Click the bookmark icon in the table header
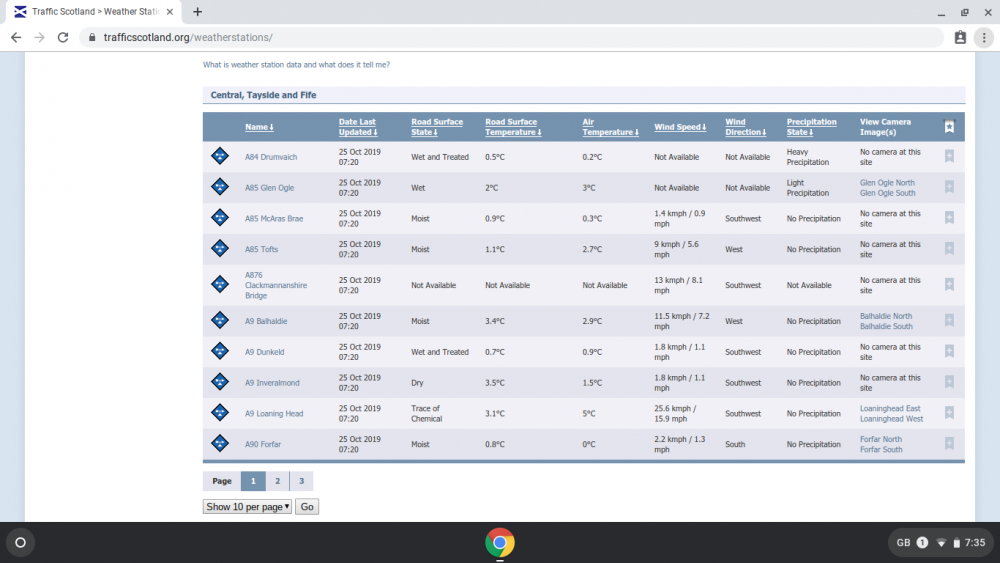The width and height of the screenshot is (1000, 563). 949,126
